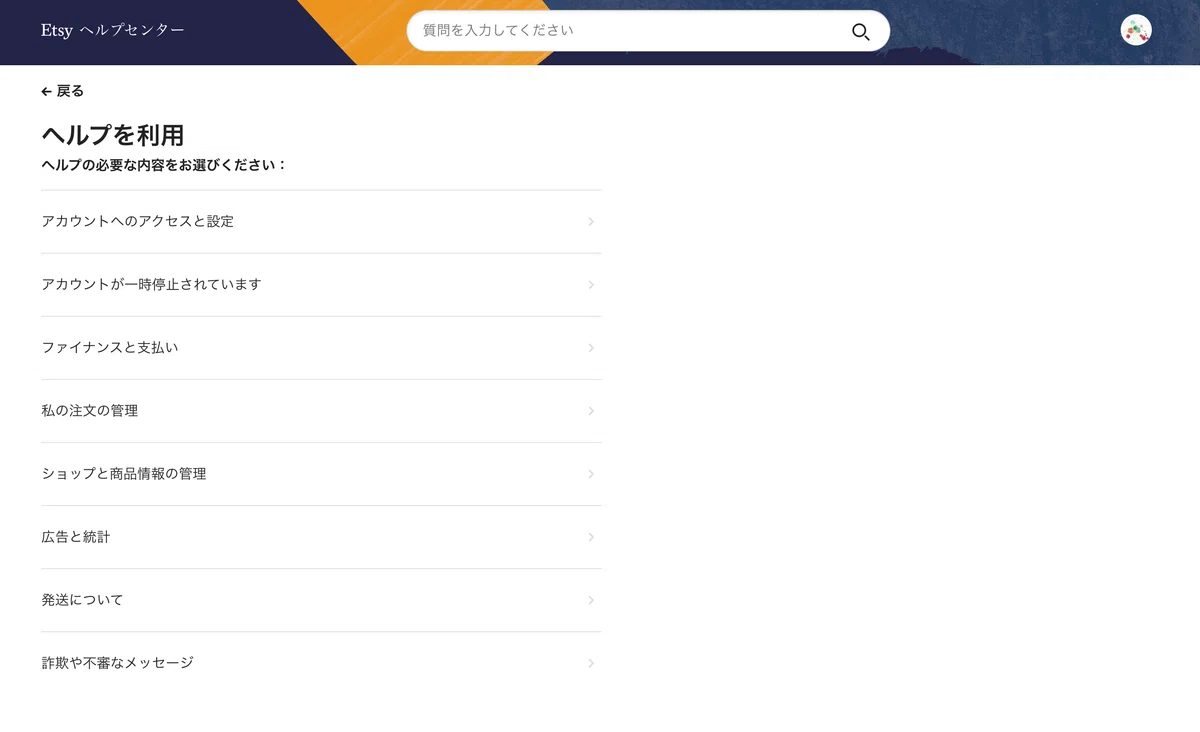Click the back arrow icon beside 戻る
The height and width of the screenshot is (732, 1200).
click(x=46, y=91)
